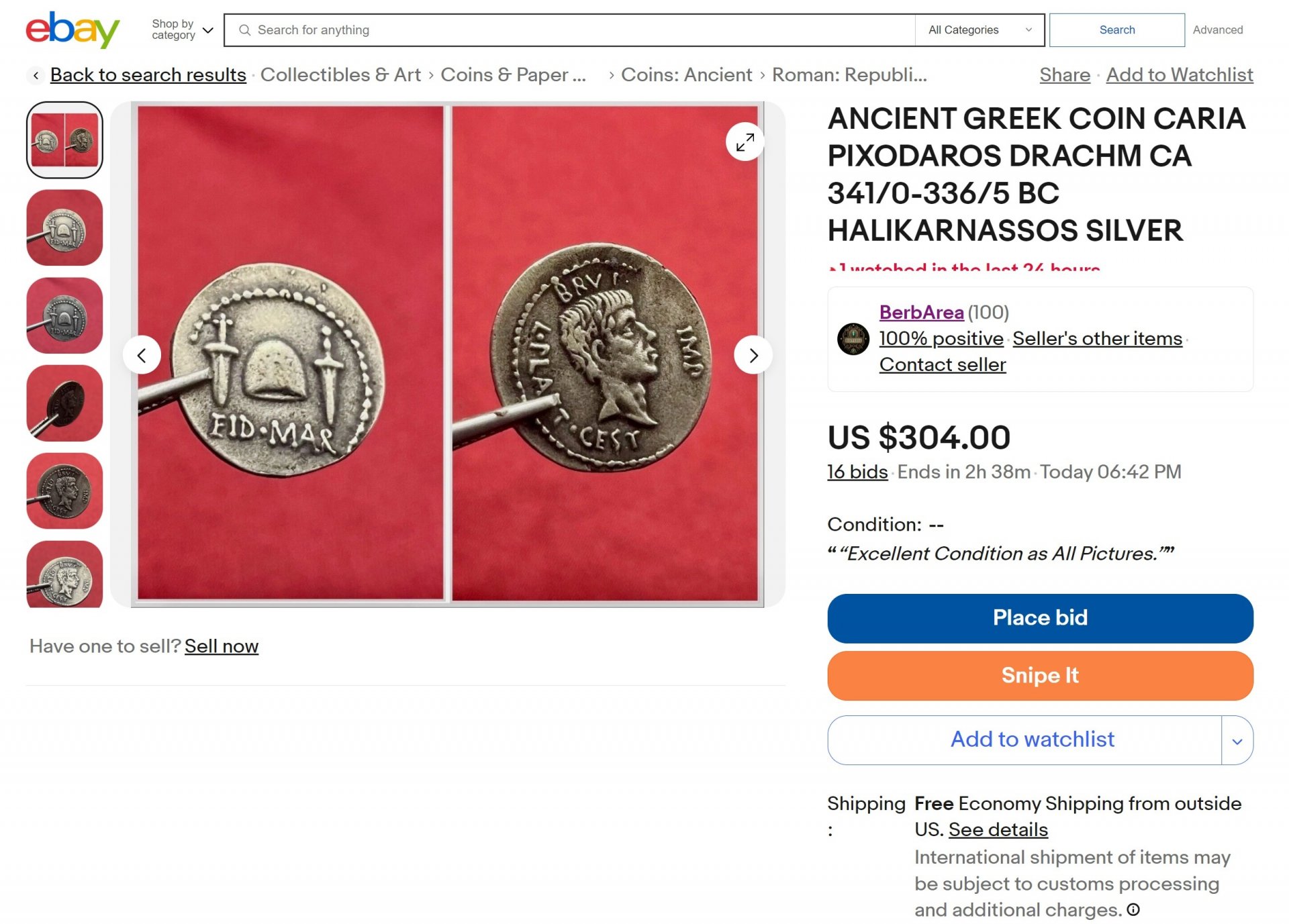Open the 16 bids link

(x=857, y=472)
